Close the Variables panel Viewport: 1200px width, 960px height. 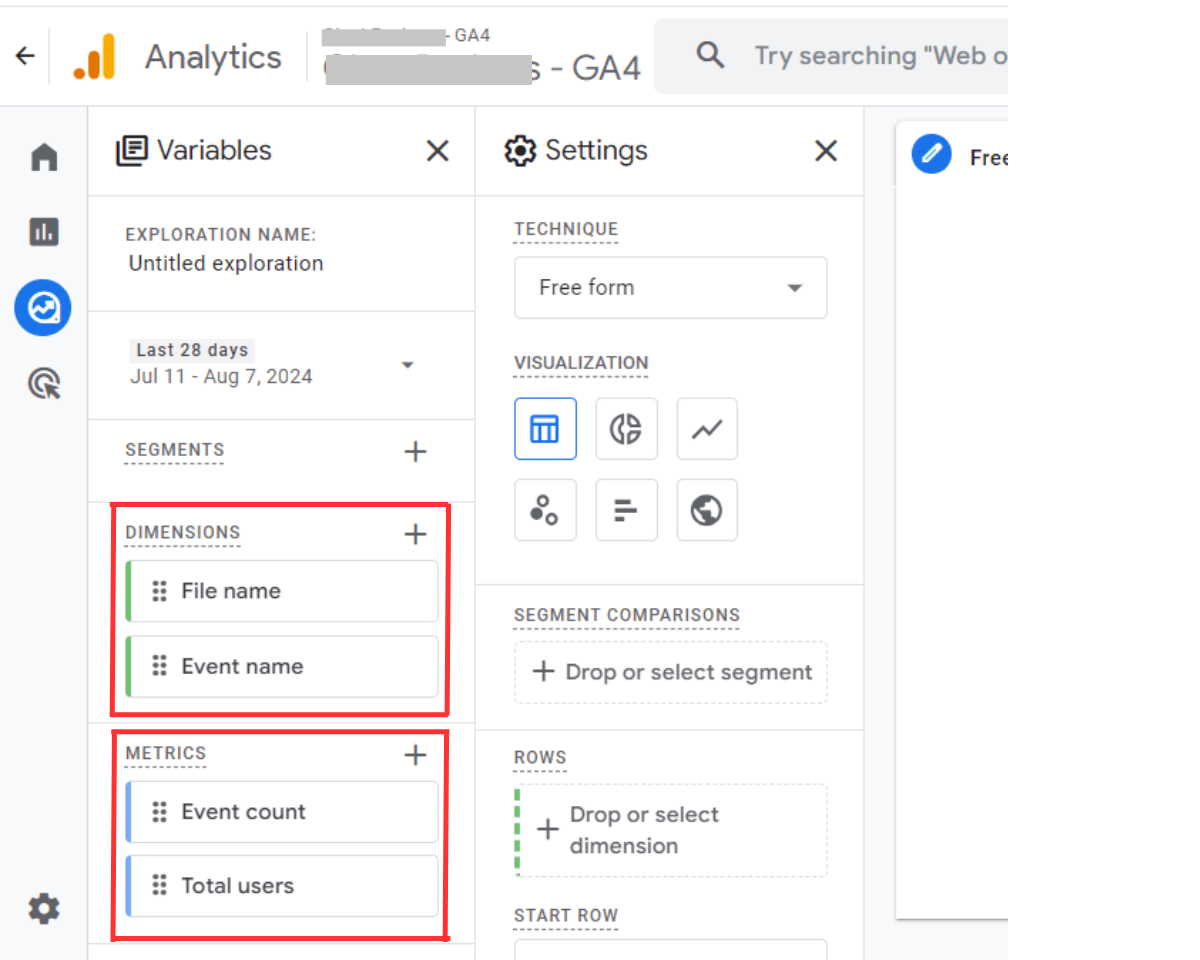(437, 151)
